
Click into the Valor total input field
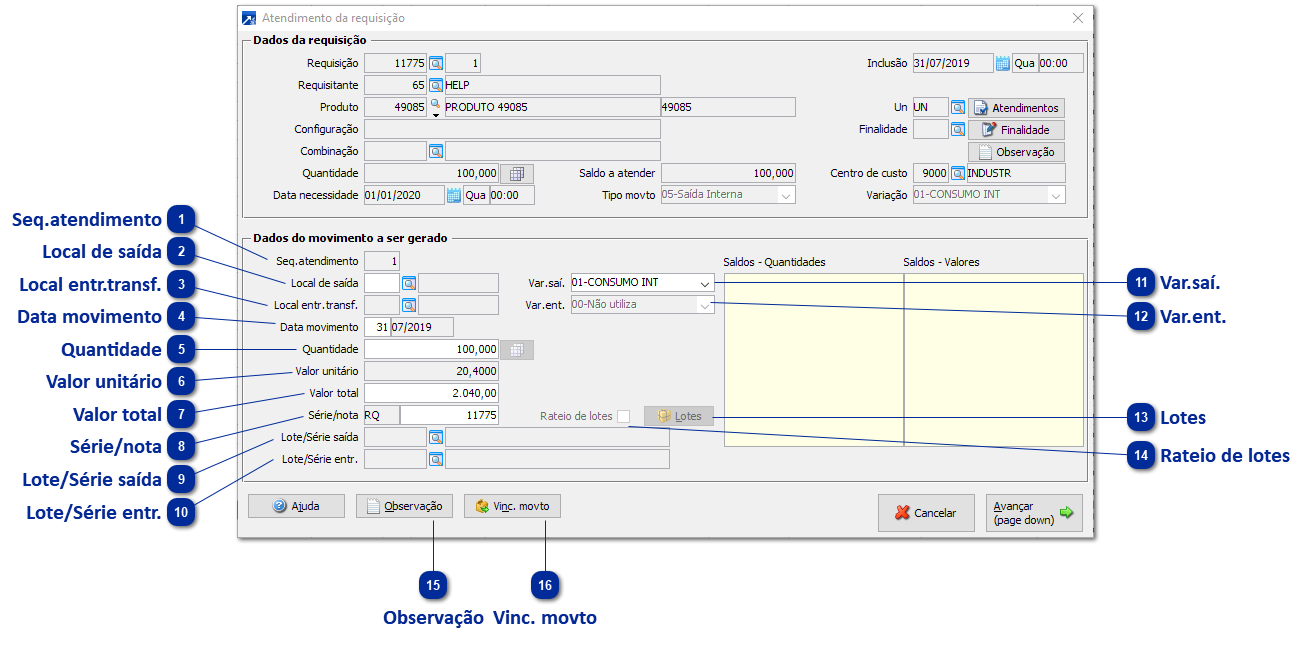(x=431, y=393)
